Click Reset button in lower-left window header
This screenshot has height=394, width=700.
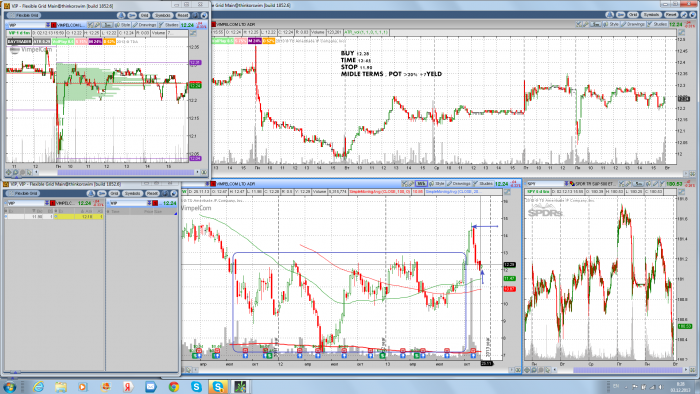[152, 193]
